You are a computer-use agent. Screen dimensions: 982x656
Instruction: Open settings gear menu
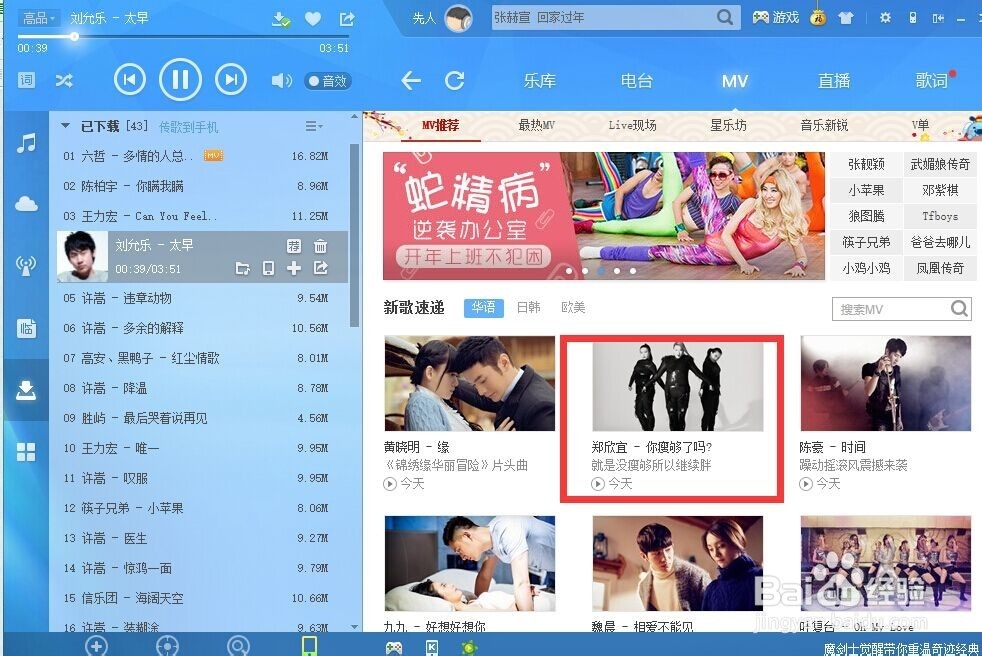[x=885, y=18]
